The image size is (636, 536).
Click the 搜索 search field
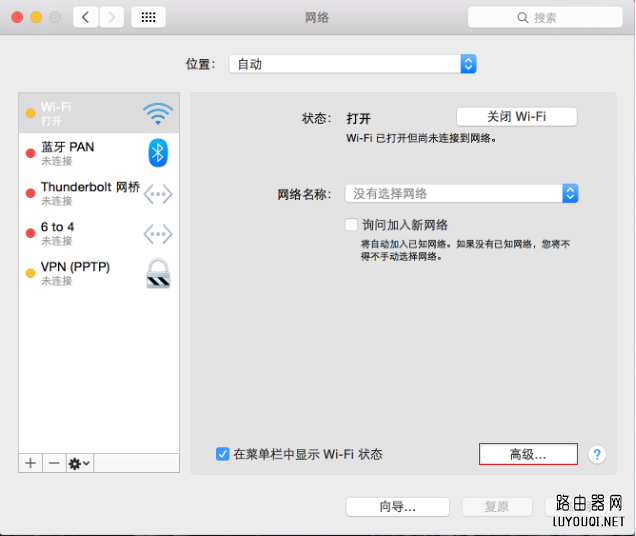544,17
